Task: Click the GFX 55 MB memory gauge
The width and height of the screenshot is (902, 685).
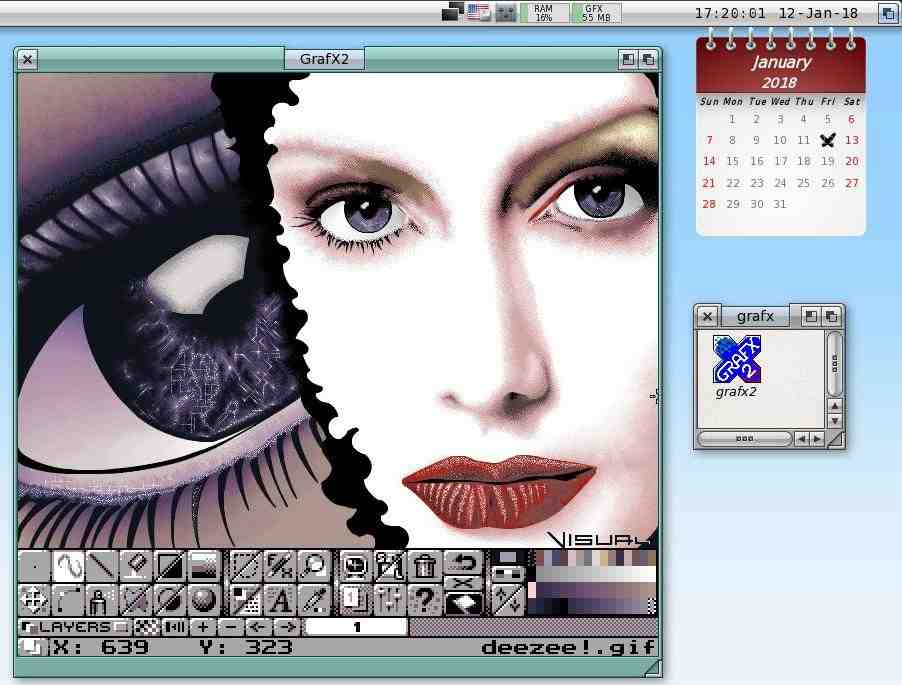Action: 596,13
